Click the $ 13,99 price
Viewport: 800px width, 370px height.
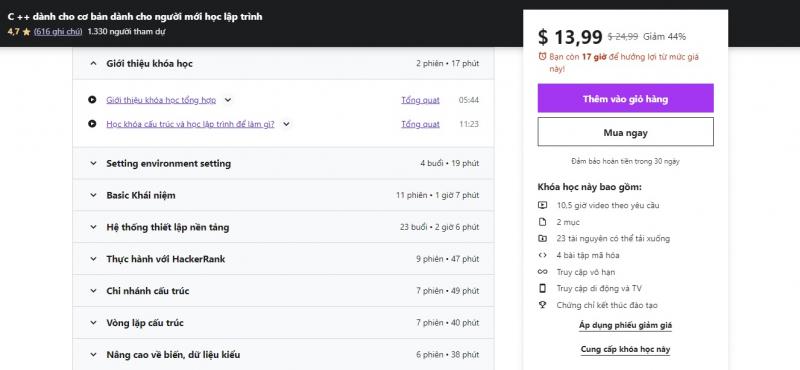point(570,37)
